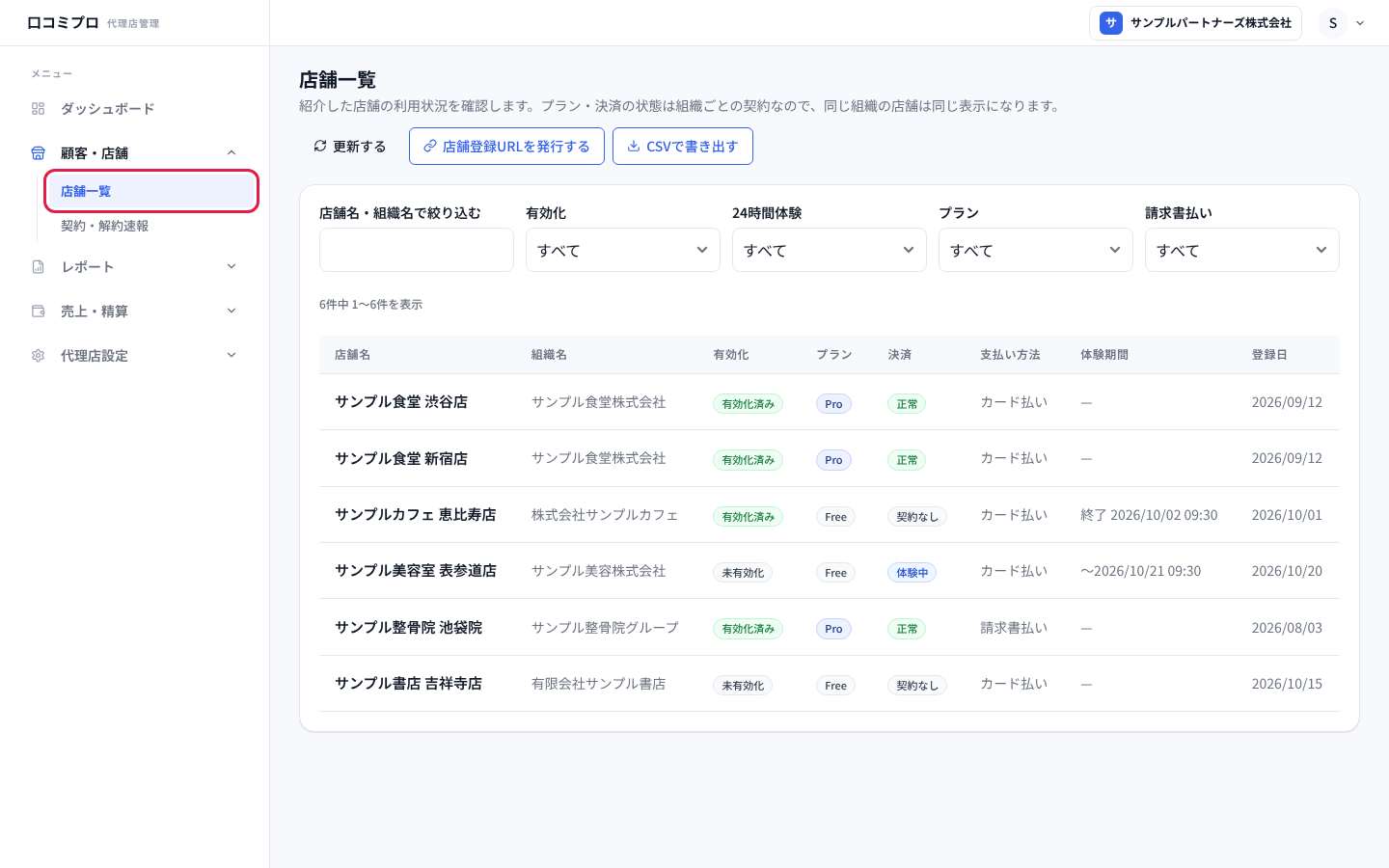Open the S user avatar

(1333, 23)
